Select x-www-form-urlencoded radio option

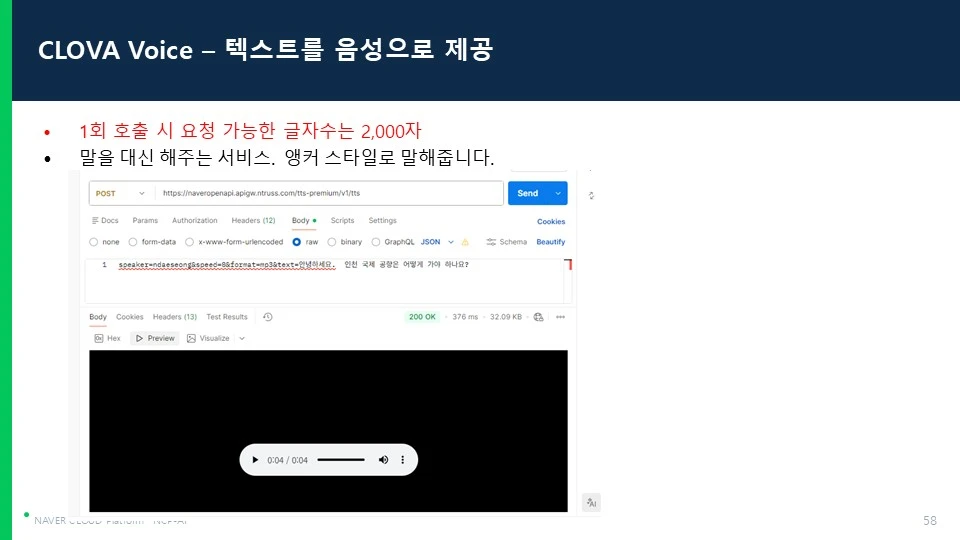click(190, 242)
